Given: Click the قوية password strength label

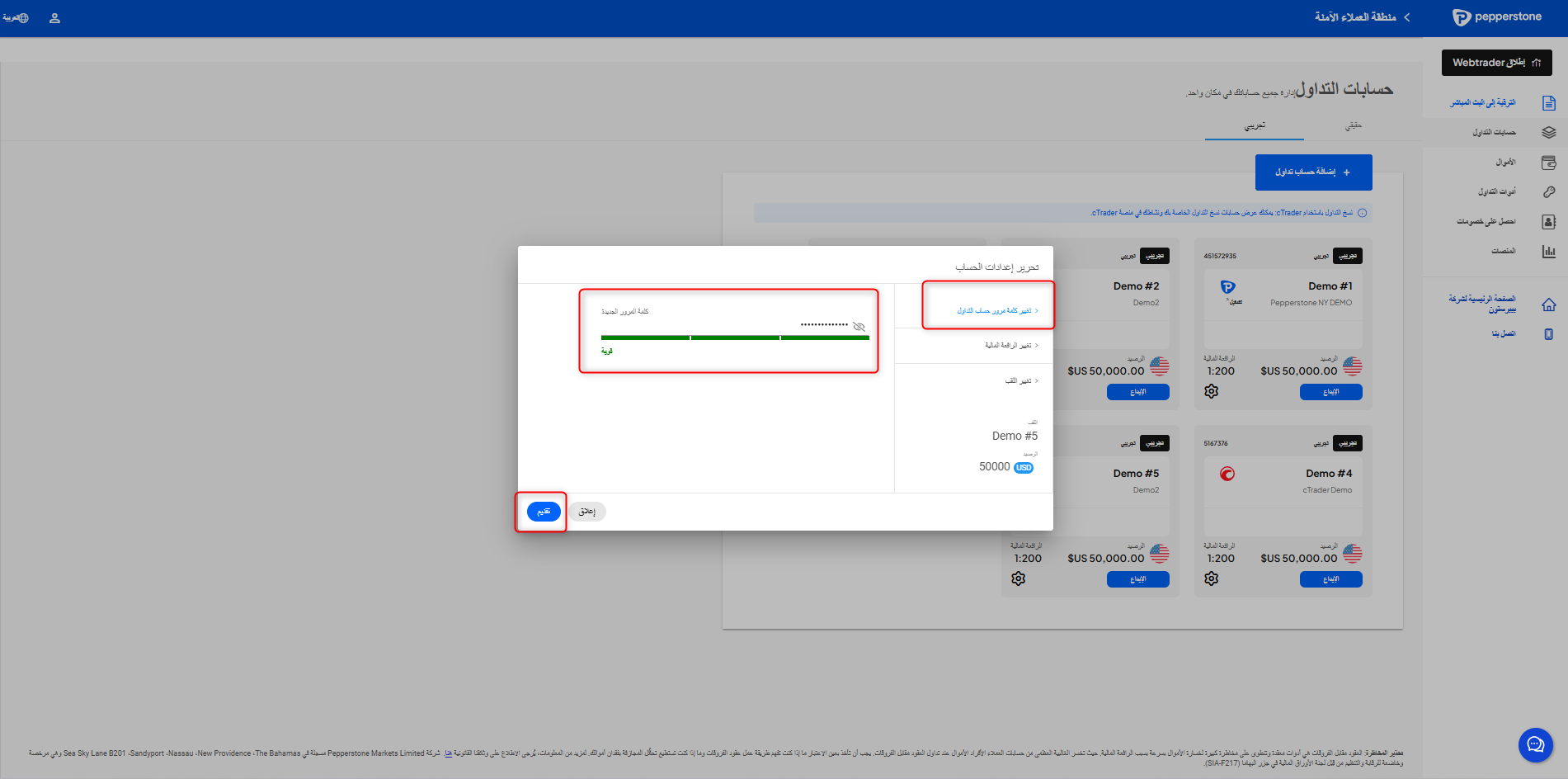Looking at the screenshot, I should pyautogui.click(x=607, y=351).
